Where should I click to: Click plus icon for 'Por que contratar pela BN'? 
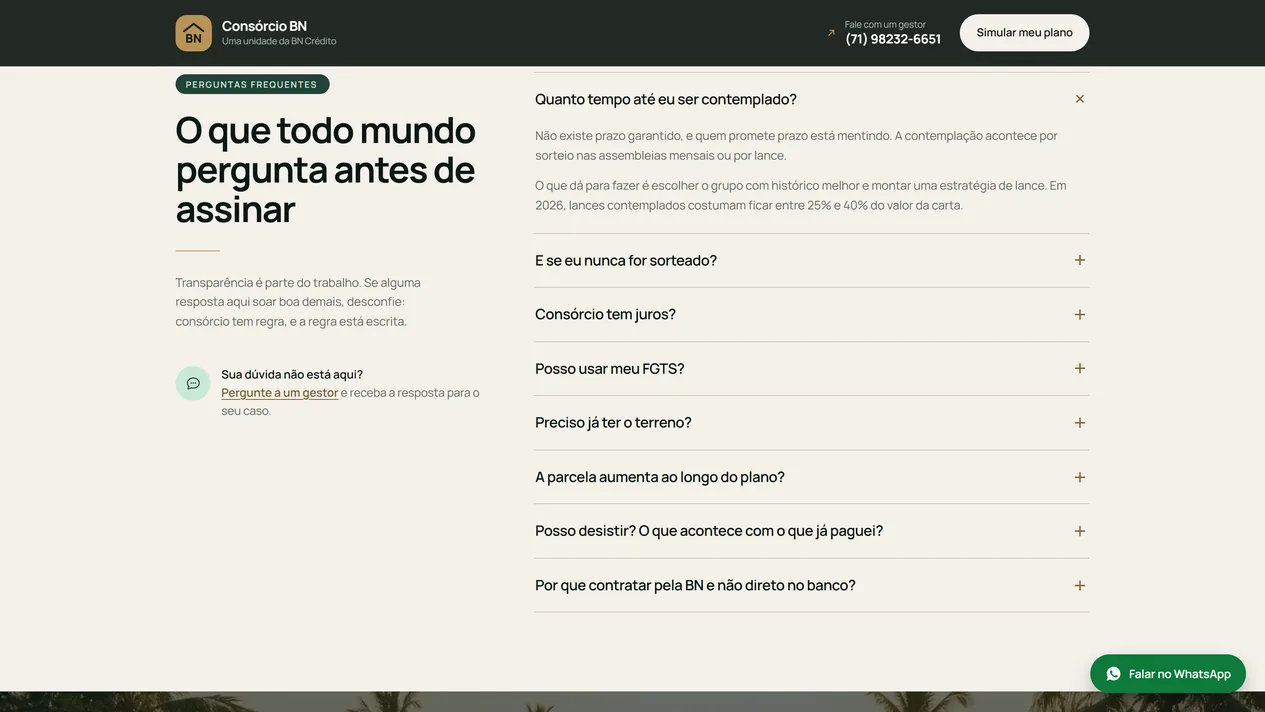pos(1080,585)
